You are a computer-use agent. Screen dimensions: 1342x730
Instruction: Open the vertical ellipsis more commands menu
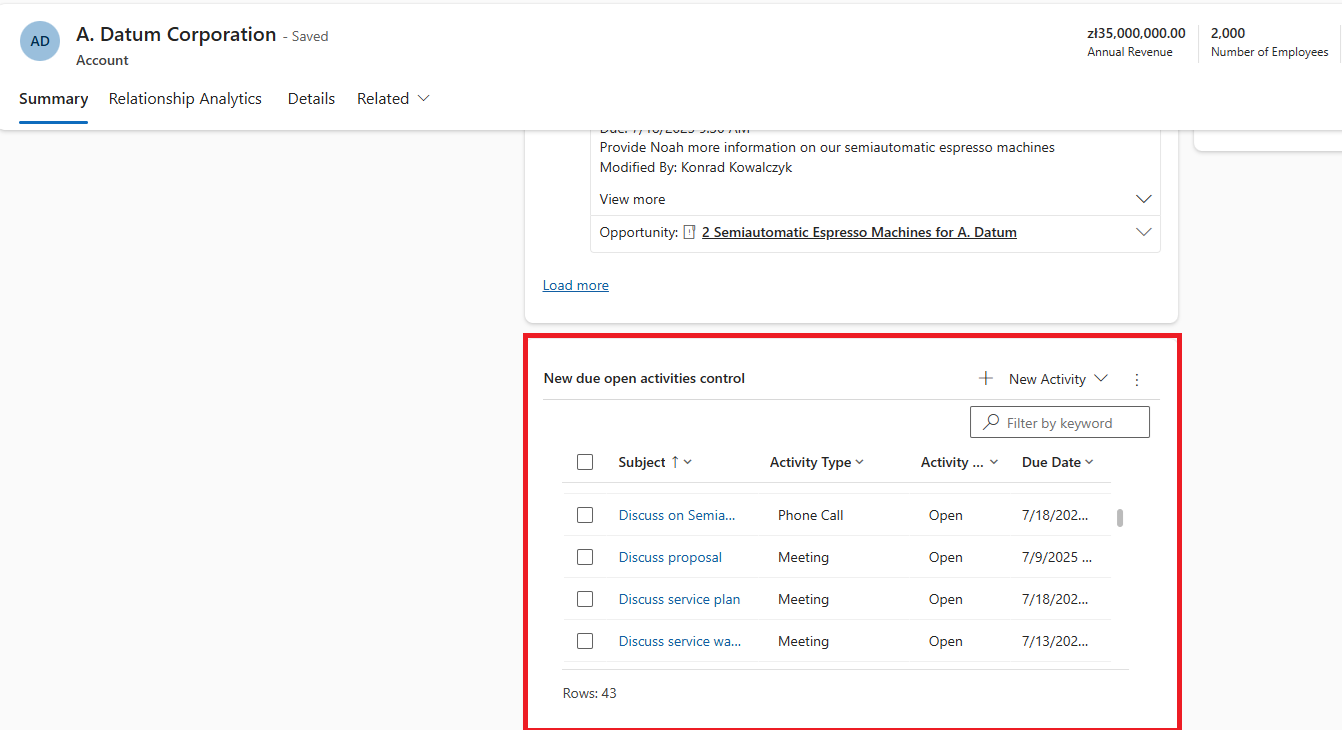pos(1136,379)
